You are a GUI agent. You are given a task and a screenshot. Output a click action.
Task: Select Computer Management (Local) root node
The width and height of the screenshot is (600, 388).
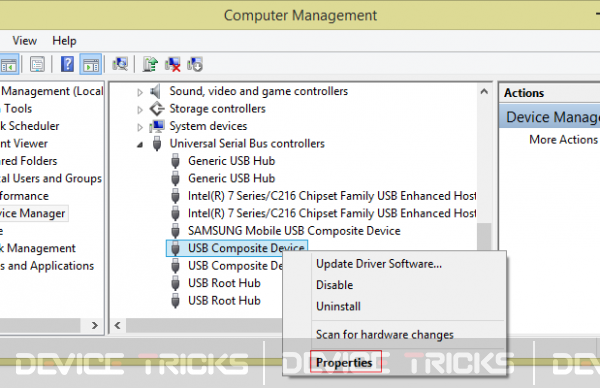52,91
